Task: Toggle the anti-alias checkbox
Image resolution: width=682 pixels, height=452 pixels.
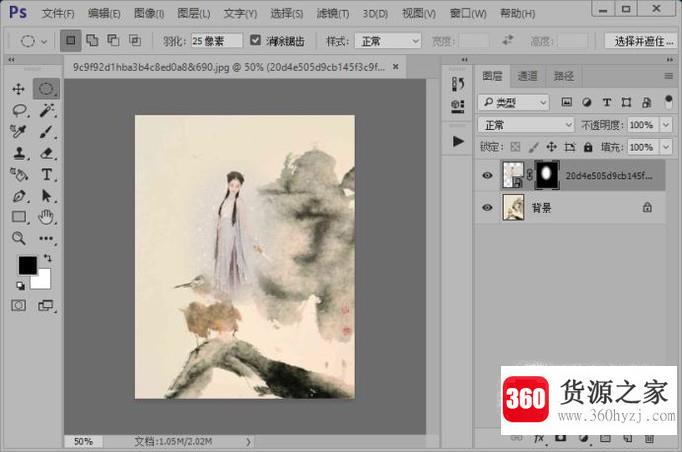Action: [255, 40]
